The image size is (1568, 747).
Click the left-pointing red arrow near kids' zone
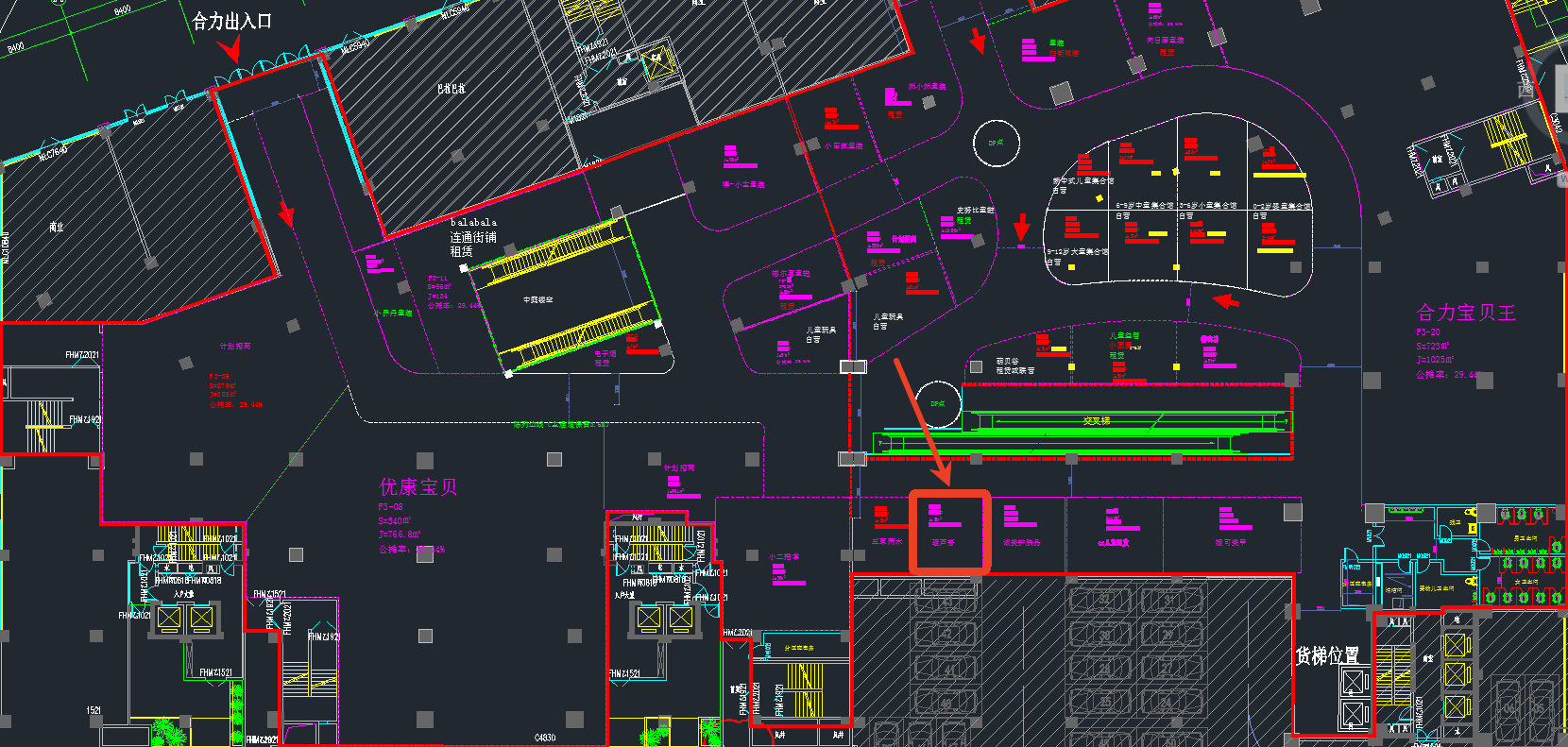pos(1226,301)
